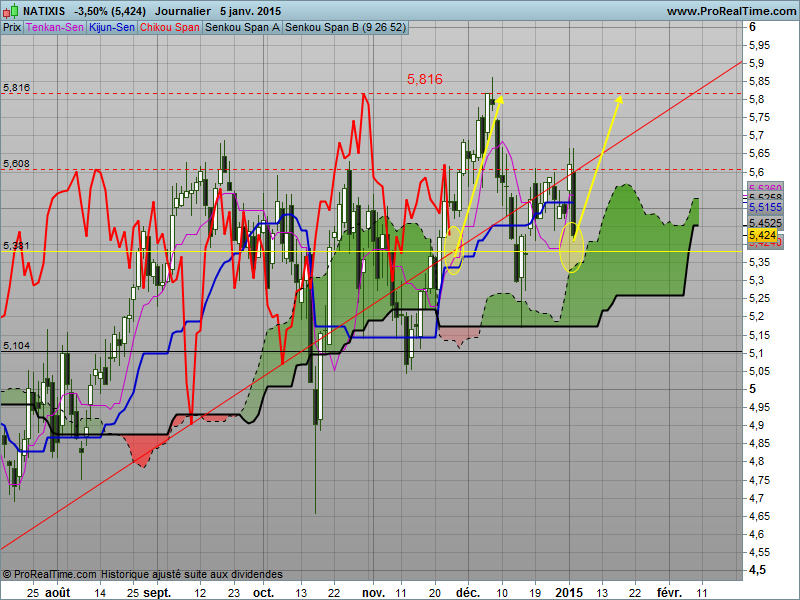The width and height of the screenshot is (800, 600).
Task: Click the Journalier timeframe label
Action: pos(183,11)
